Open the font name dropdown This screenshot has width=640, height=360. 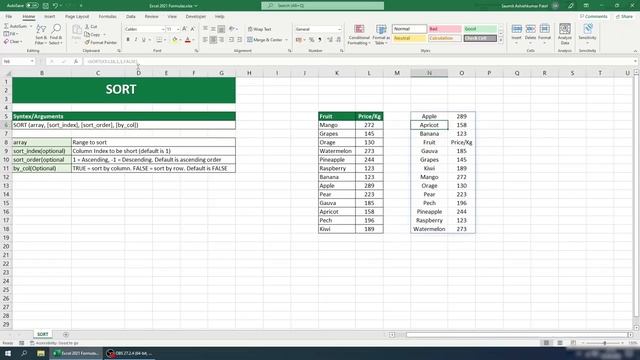(x=163, y=29)
